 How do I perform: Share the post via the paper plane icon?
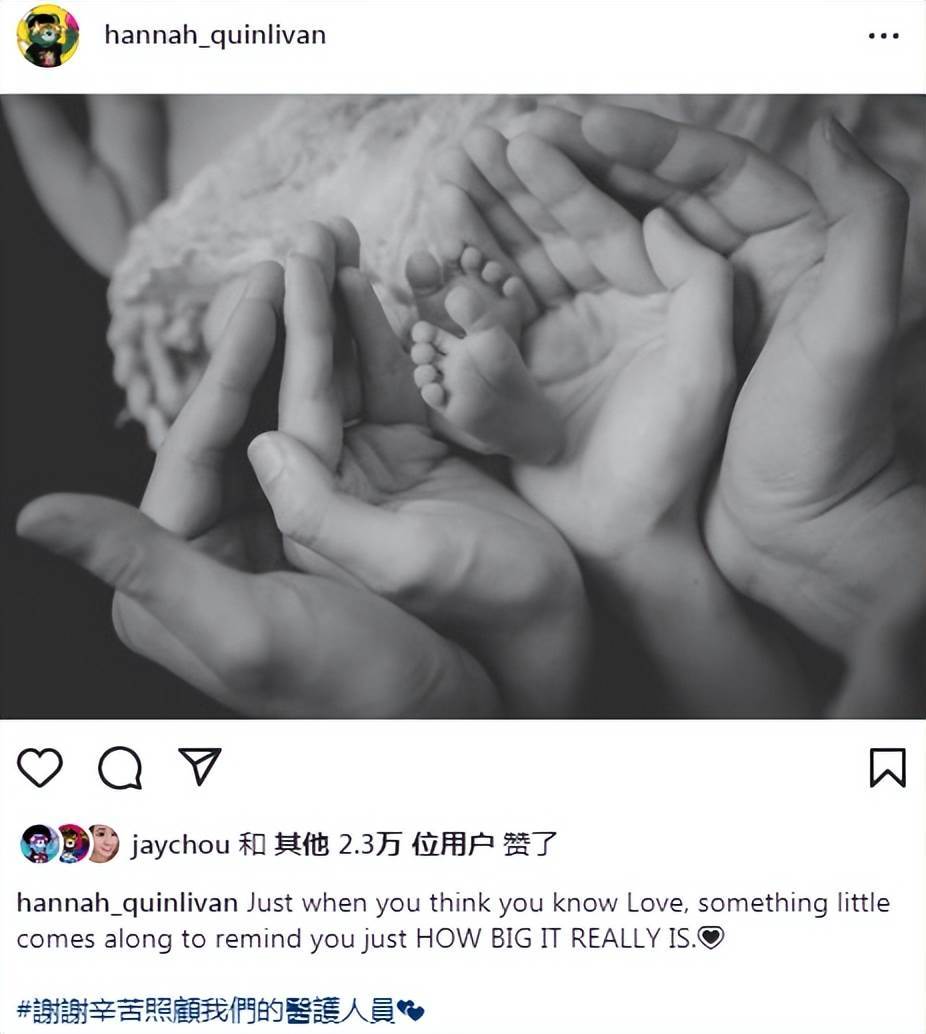point(200,766)
